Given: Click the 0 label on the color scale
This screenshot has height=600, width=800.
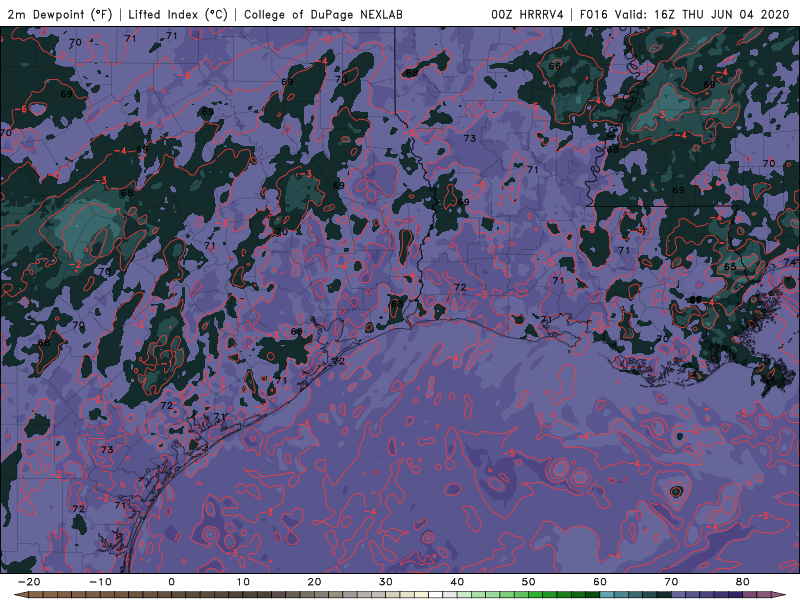Looking at the screenshot, I should point(171,582).
